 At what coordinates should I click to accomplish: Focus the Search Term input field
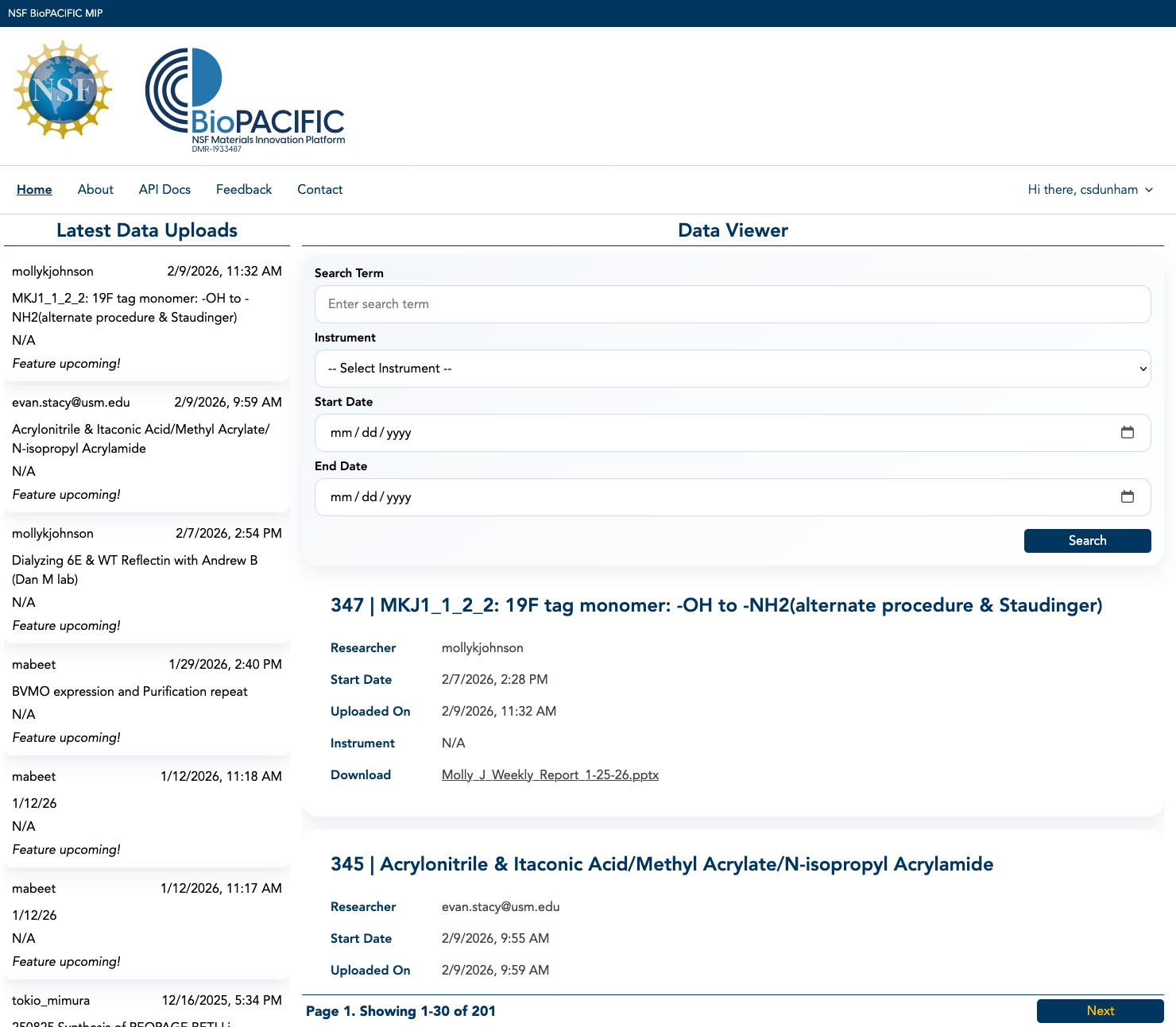coord(732,304)
